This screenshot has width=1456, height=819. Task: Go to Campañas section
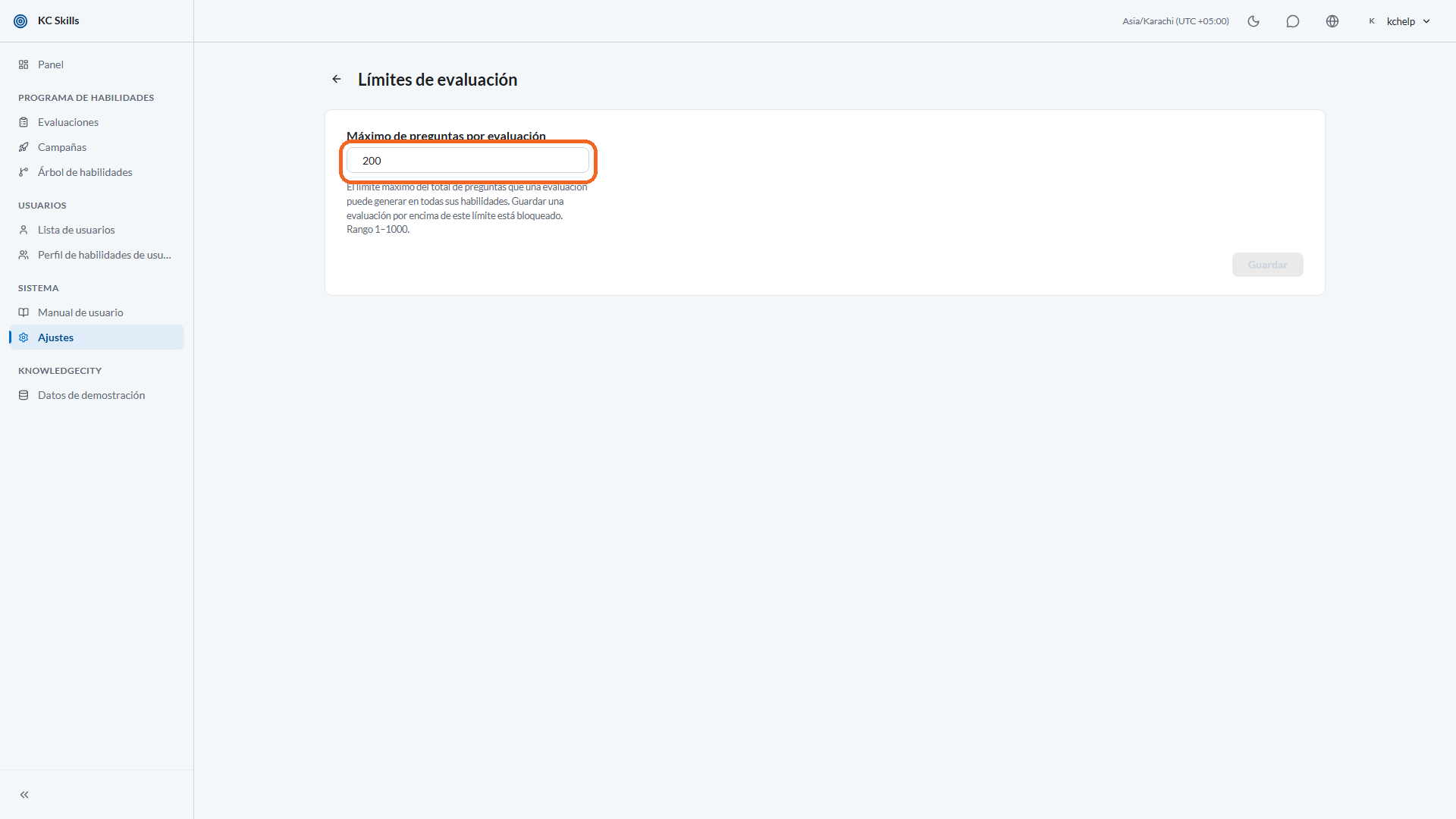97,147
